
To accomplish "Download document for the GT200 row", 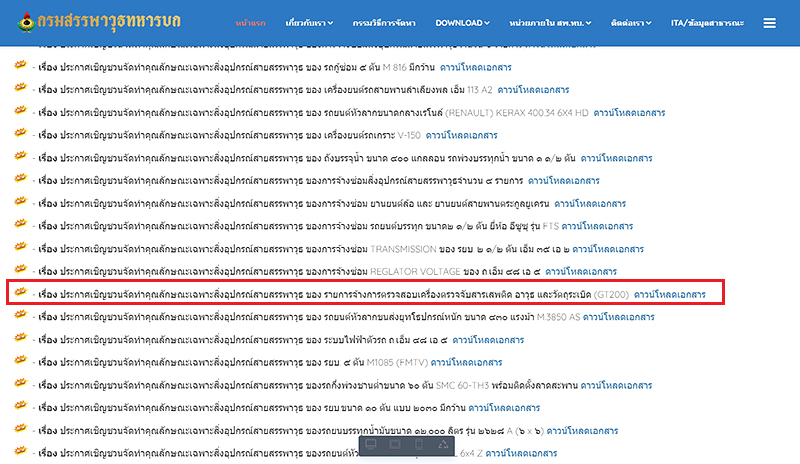I will click(x=669, y=295).
